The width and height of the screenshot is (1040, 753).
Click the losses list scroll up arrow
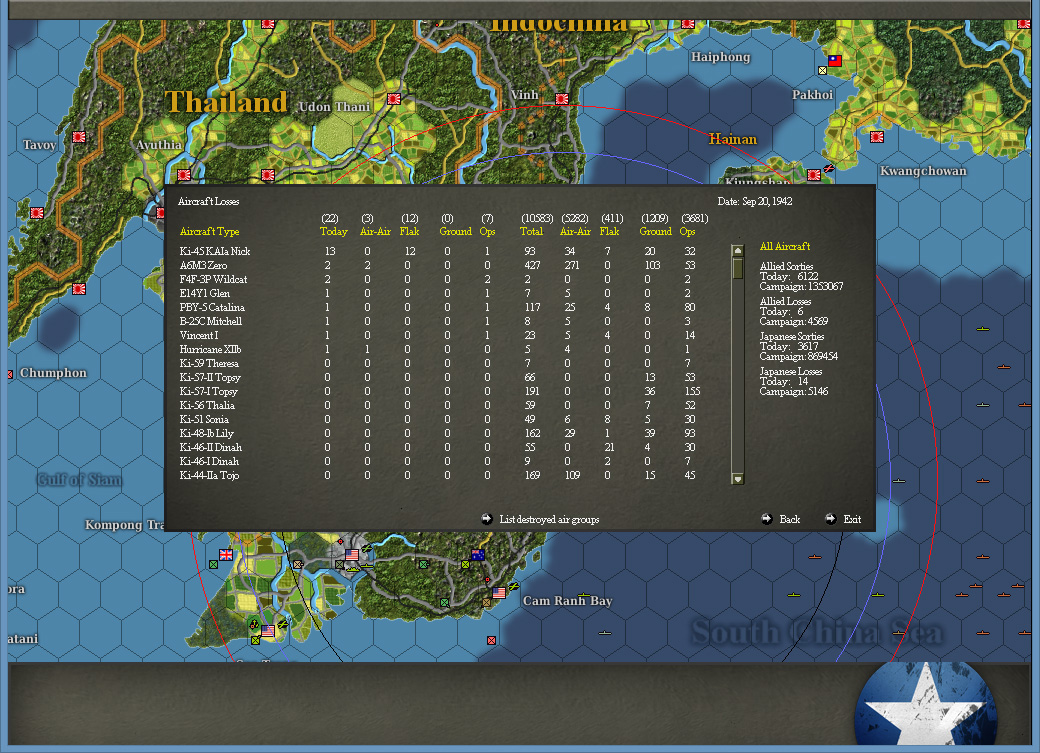pos(737,251)
